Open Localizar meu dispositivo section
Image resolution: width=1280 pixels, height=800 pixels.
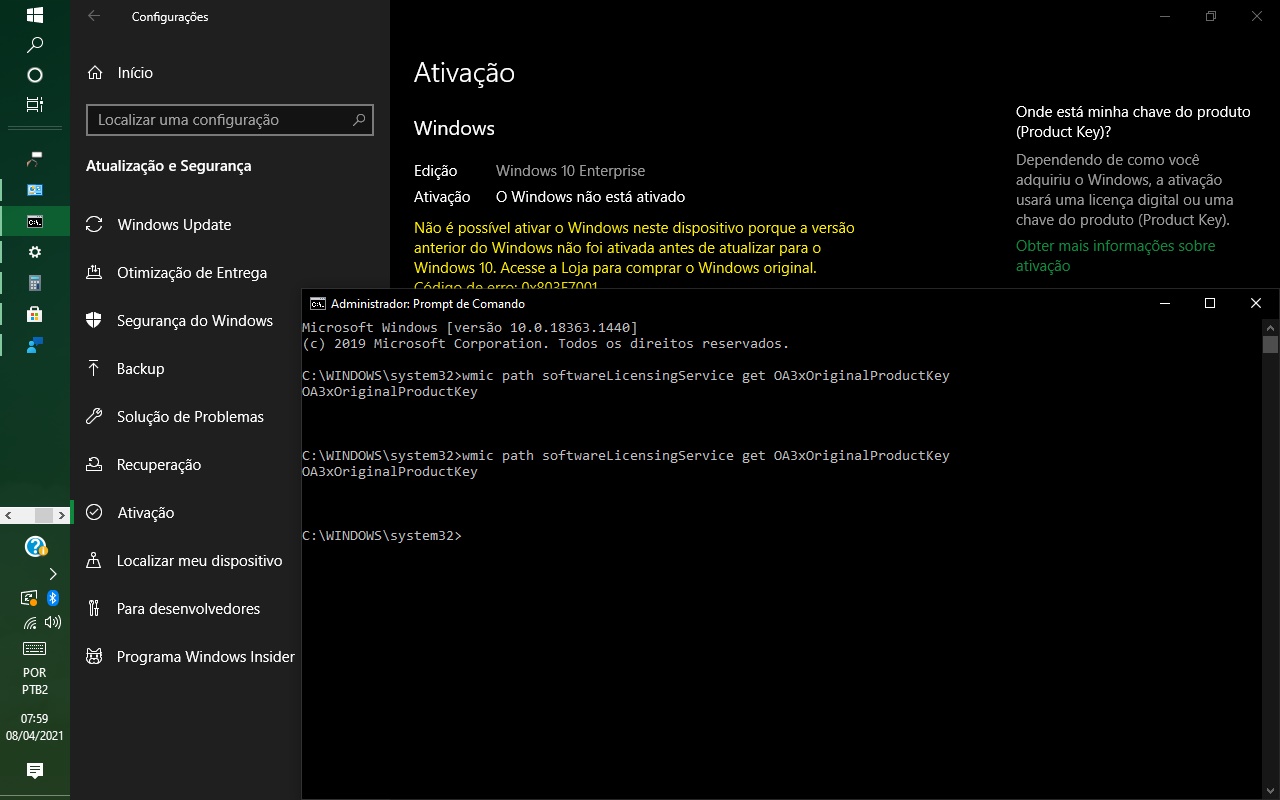pos(186,561)
